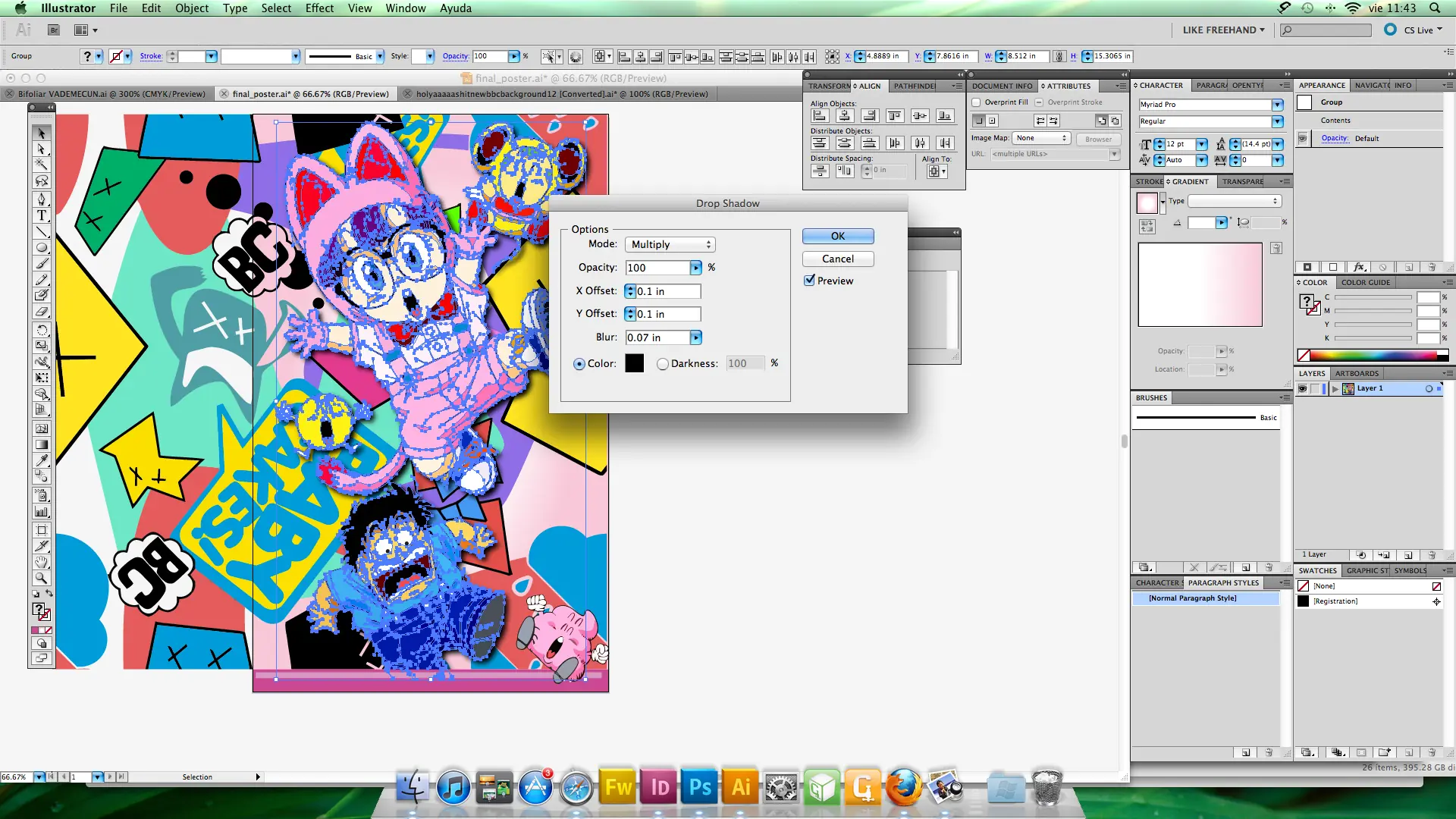Click the Opacity link in control bar
1456x819 pixels.
coord(455,56)
